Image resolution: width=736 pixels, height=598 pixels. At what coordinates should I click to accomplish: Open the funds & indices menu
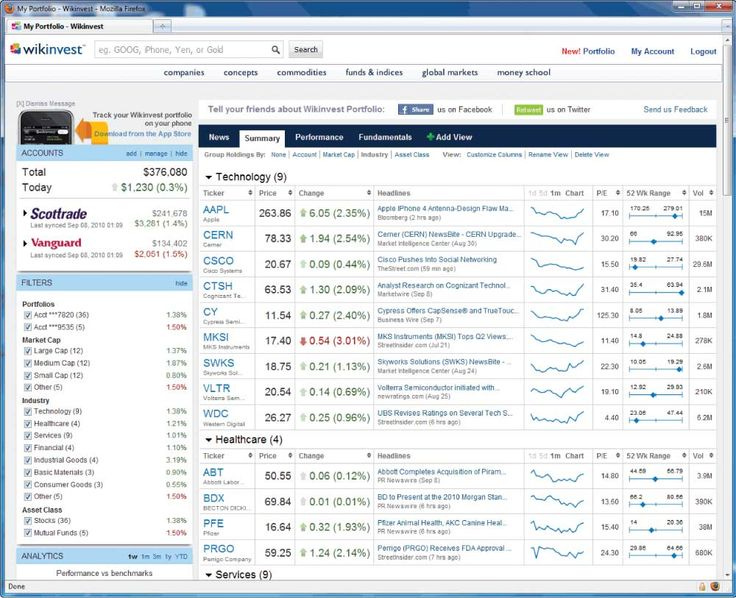coord(374,72)
